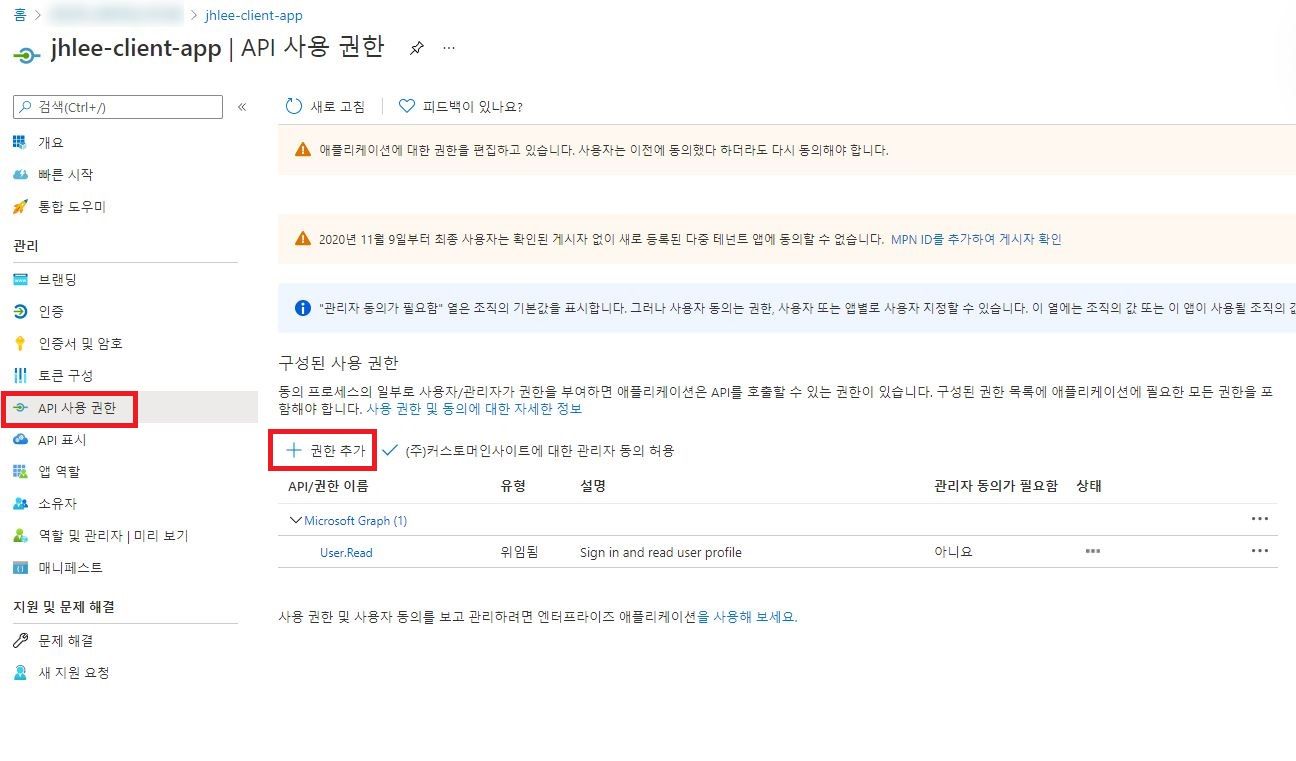This screenshot has width=1296, height=761.
Task: Click the 브랜딩 icon in sidebar
Action: 20,279
